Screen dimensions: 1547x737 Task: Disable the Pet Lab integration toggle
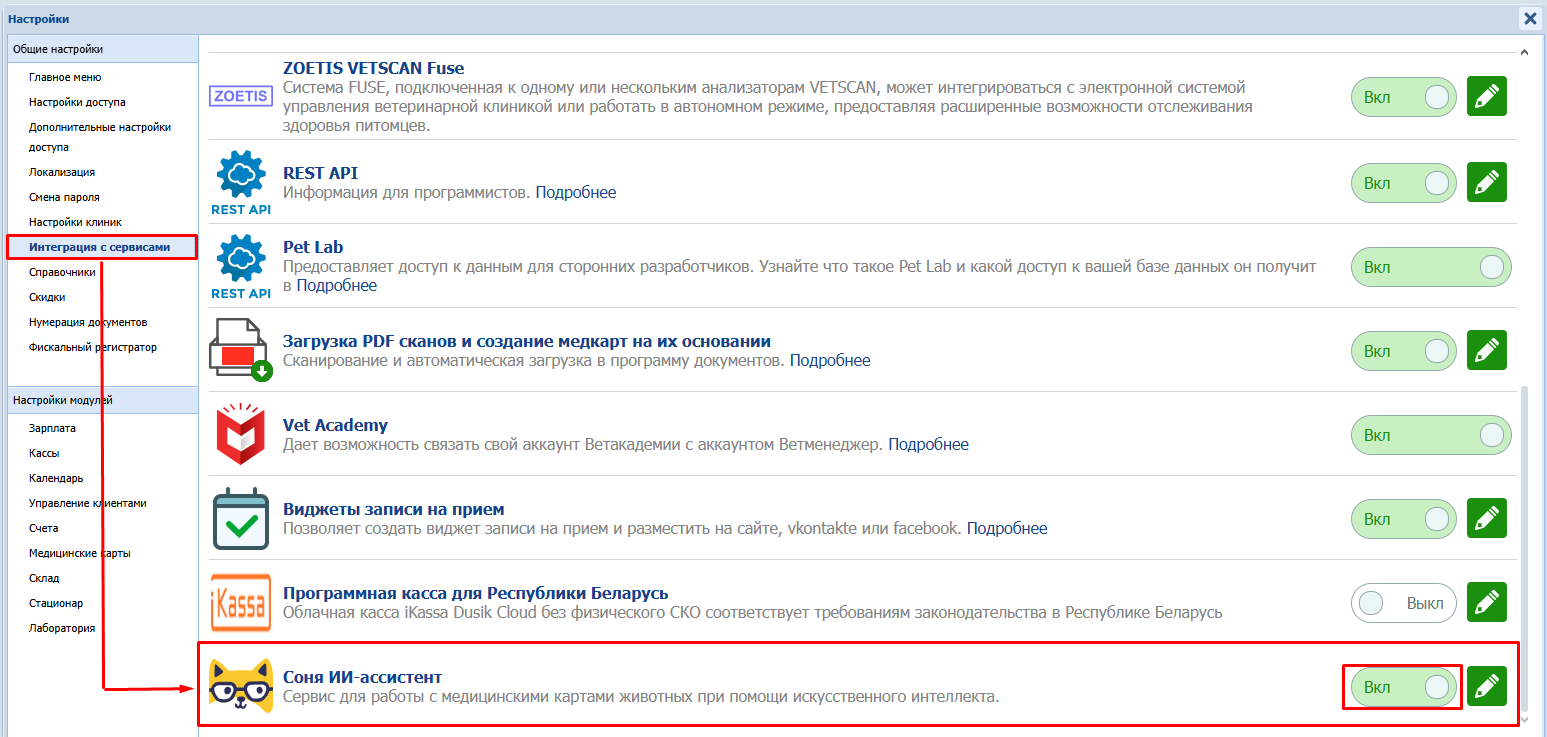pyautogui.click(x=1430, y=267)
